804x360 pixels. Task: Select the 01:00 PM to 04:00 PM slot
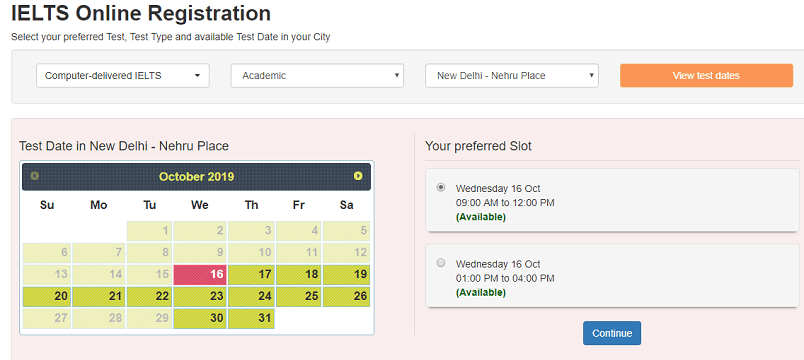pos(440,263)
